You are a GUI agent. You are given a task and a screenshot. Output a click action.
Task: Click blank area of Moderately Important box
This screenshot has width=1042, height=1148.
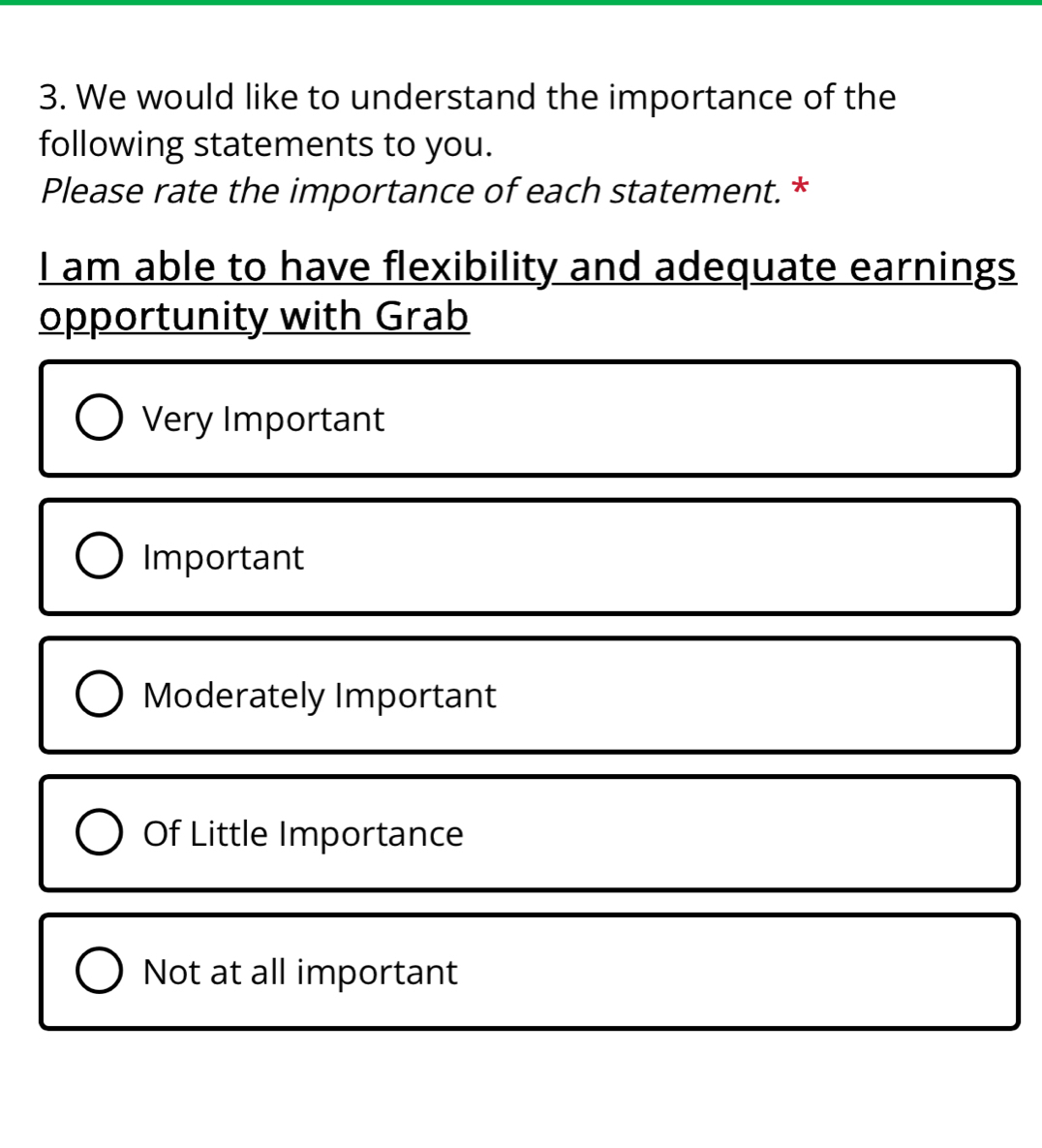pyautogui.click(x=755, y=696)
